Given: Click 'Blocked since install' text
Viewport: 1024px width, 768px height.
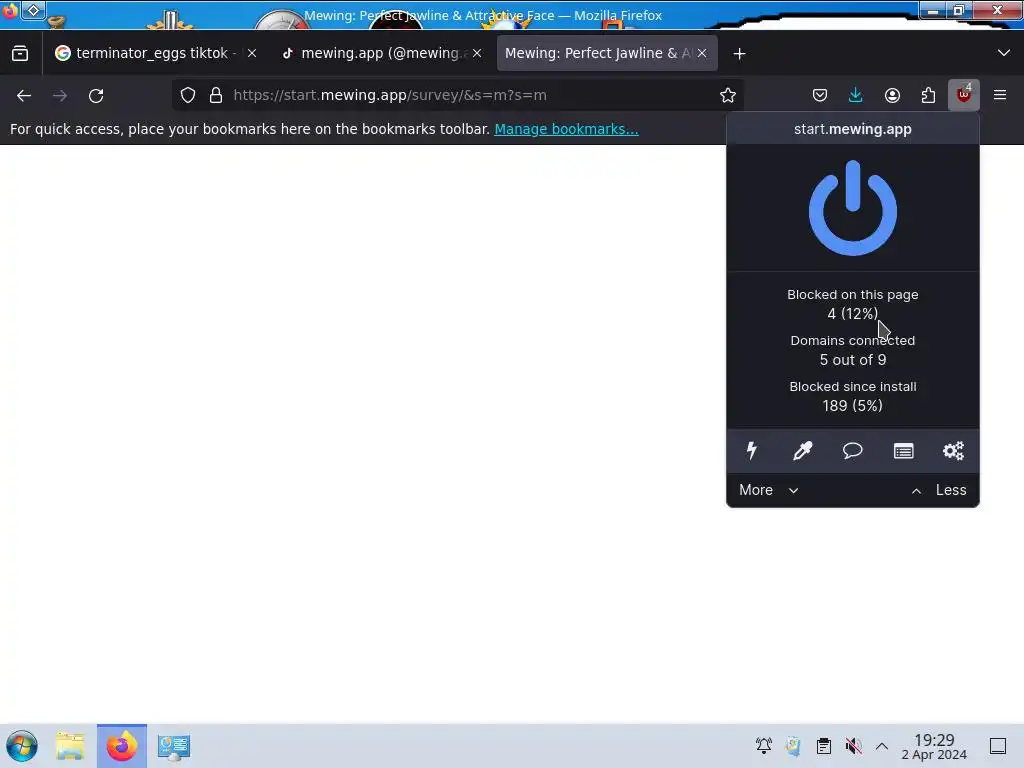Looking at the screenshot, I should (852, 387).
